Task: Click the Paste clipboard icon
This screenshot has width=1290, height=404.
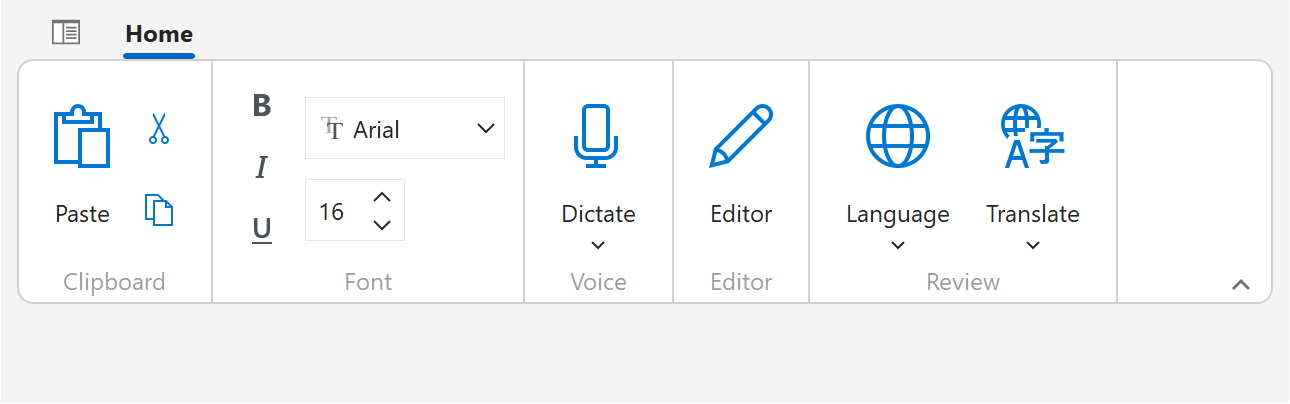Action: pyautogui.click(x=81, y=137)
